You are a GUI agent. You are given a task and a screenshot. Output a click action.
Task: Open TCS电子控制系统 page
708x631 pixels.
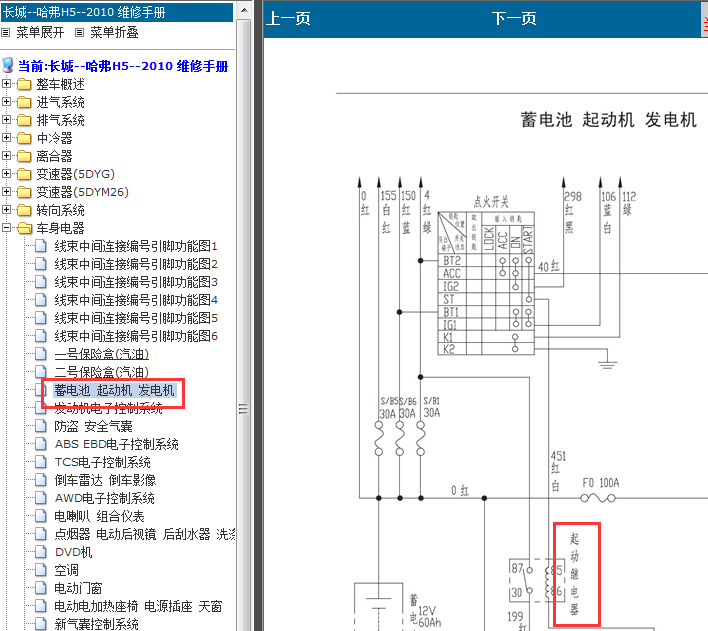point(102,462)
